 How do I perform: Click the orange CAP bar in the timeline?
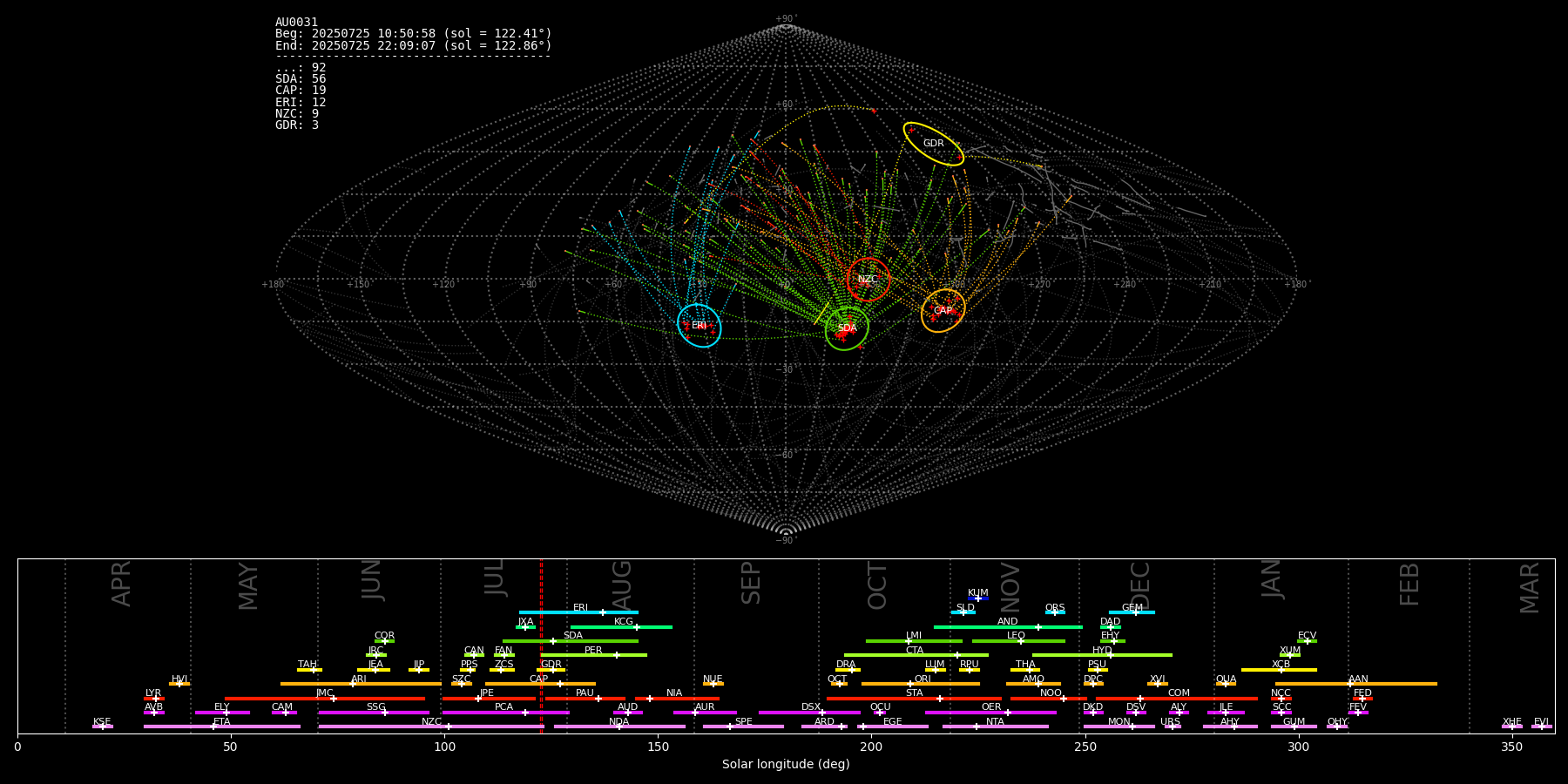(541, 684)
